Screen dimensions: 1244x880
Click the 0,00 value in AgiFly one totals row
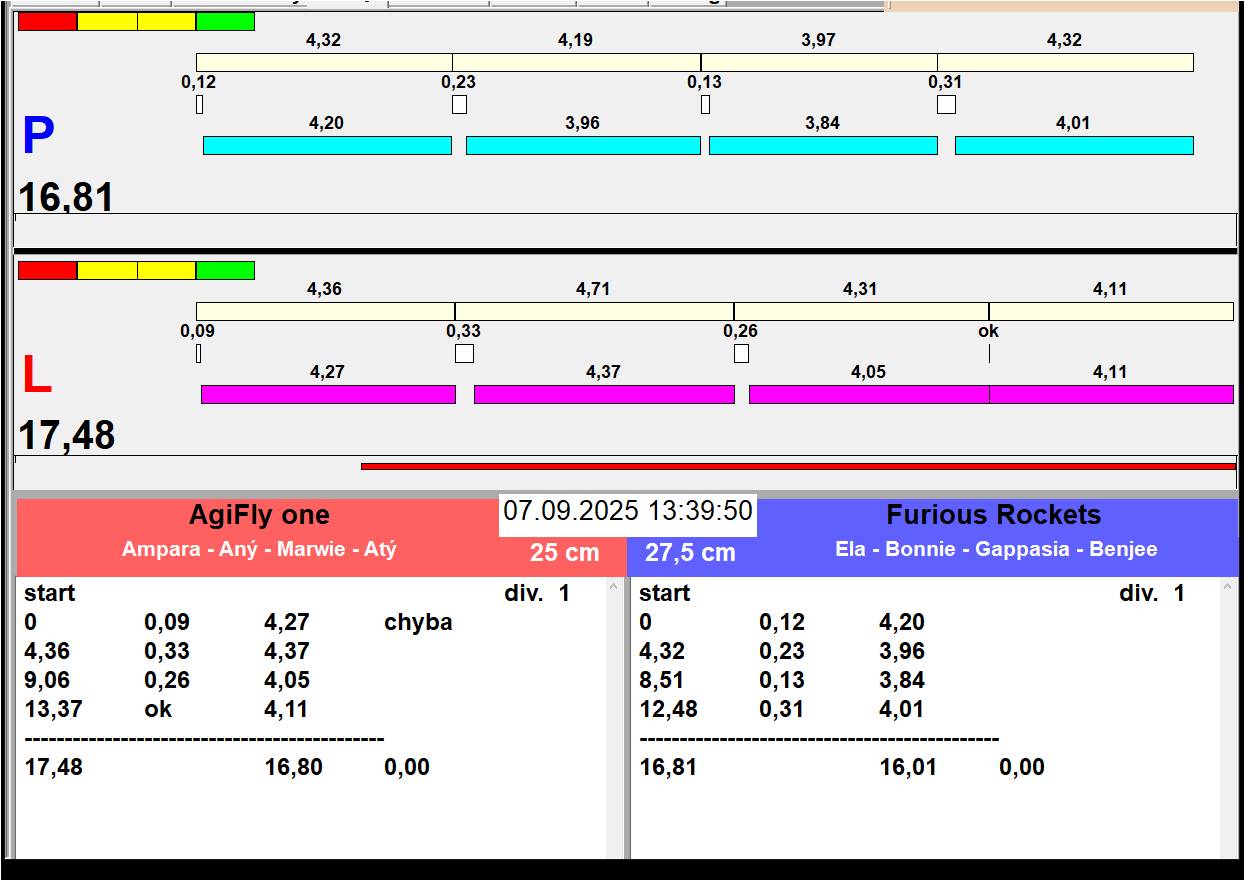point(407,767)
